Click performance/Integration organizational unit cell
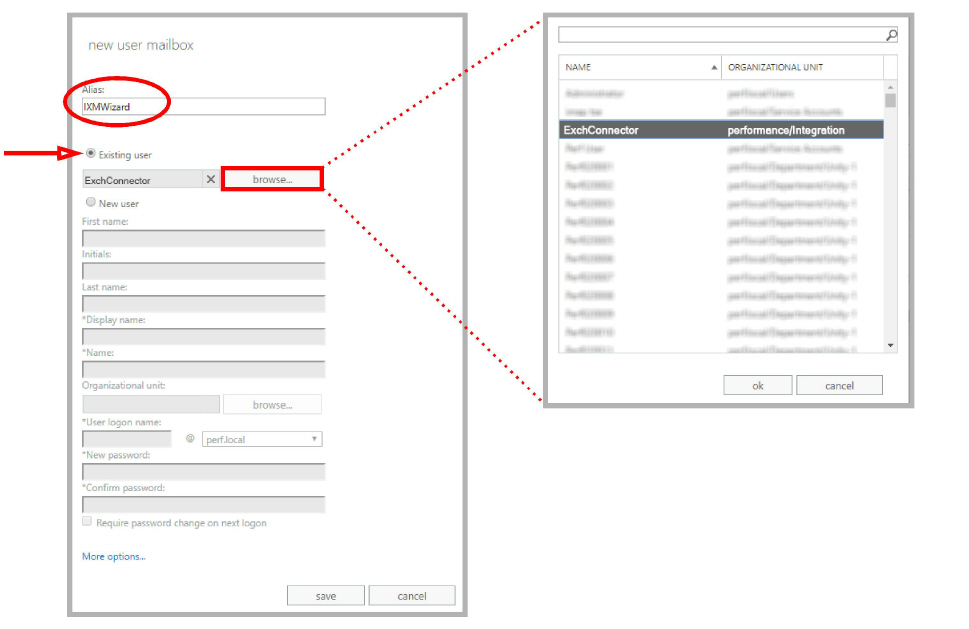 (786, 130)
